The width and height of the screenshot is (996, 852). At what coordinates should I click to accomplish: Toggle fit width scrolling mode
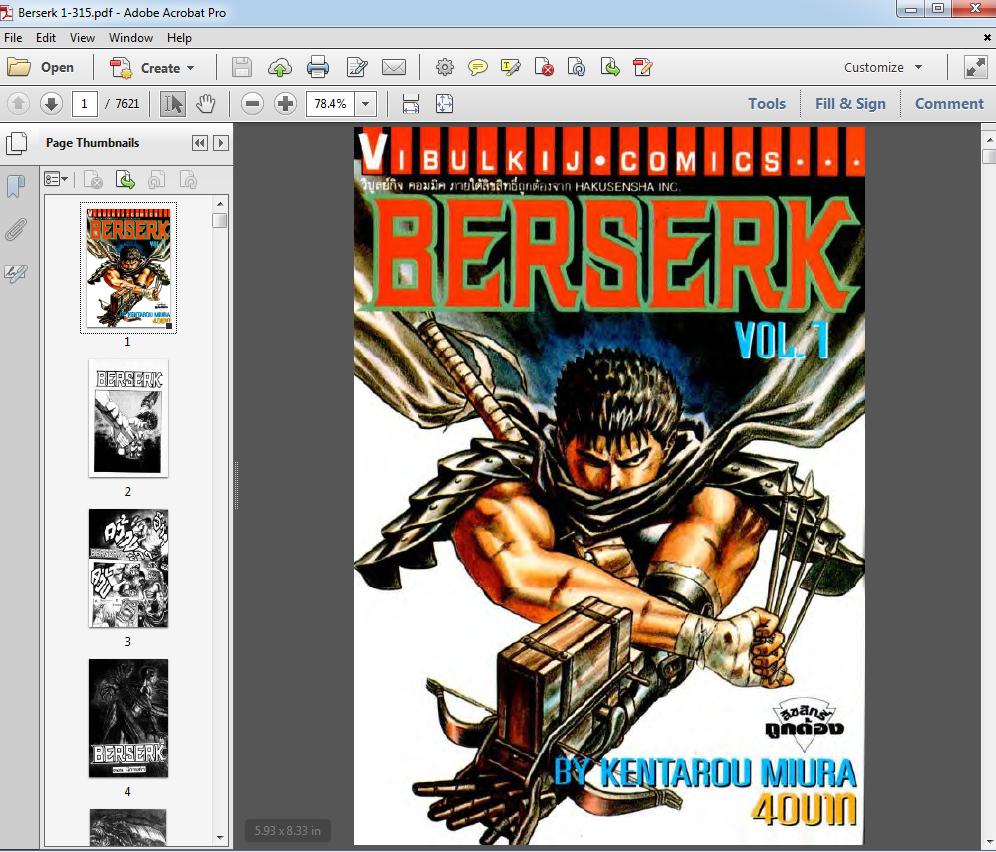pyautogui.click(x=411, y=104)
